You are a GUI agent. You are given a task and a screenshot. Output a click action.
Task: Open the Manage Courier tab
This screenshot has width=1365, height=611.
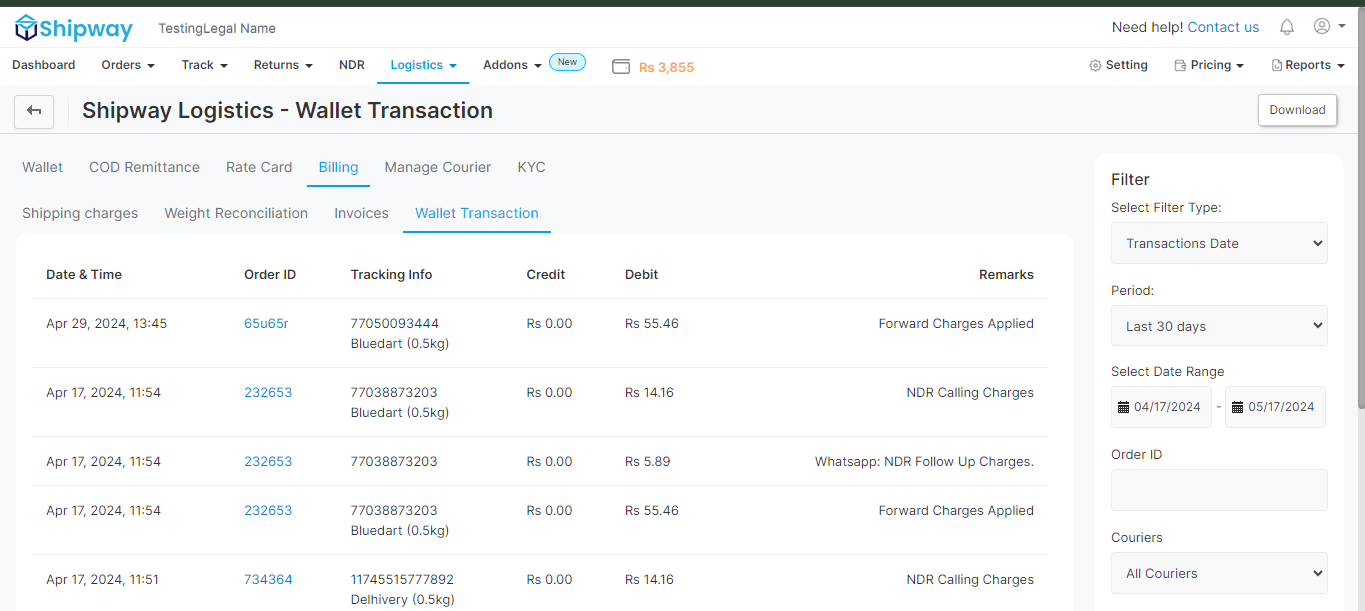coord(438,167)
